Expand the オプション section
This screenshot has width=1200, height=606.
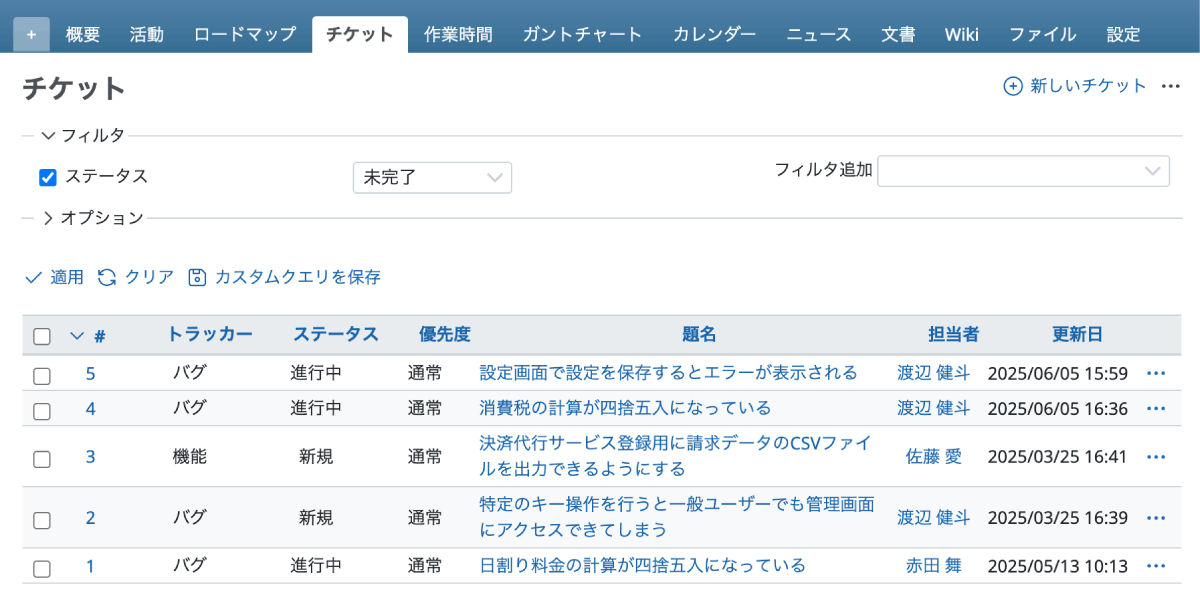48,218
